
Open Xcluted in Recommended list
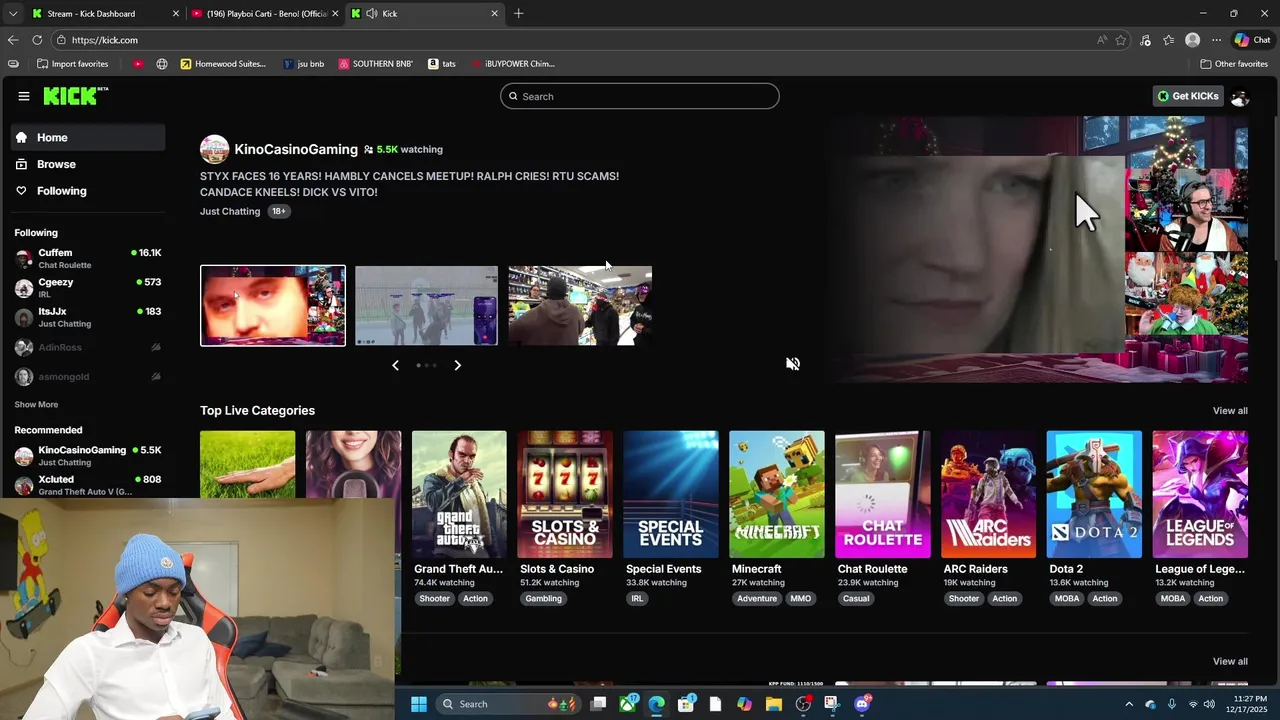(88, 485)
